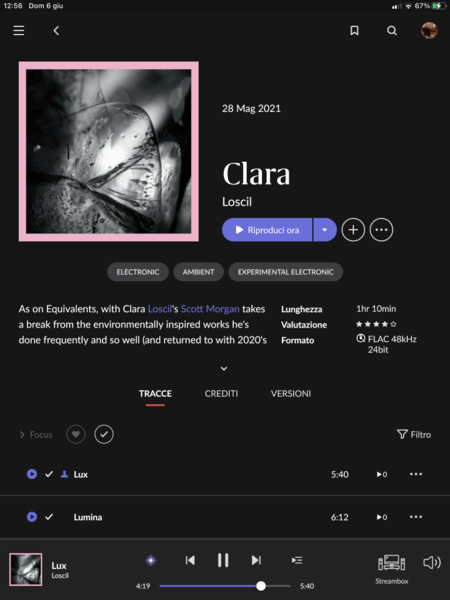Add album to library plus icon
The height and width of the screenshot is (600, 450).
[353, 230]
